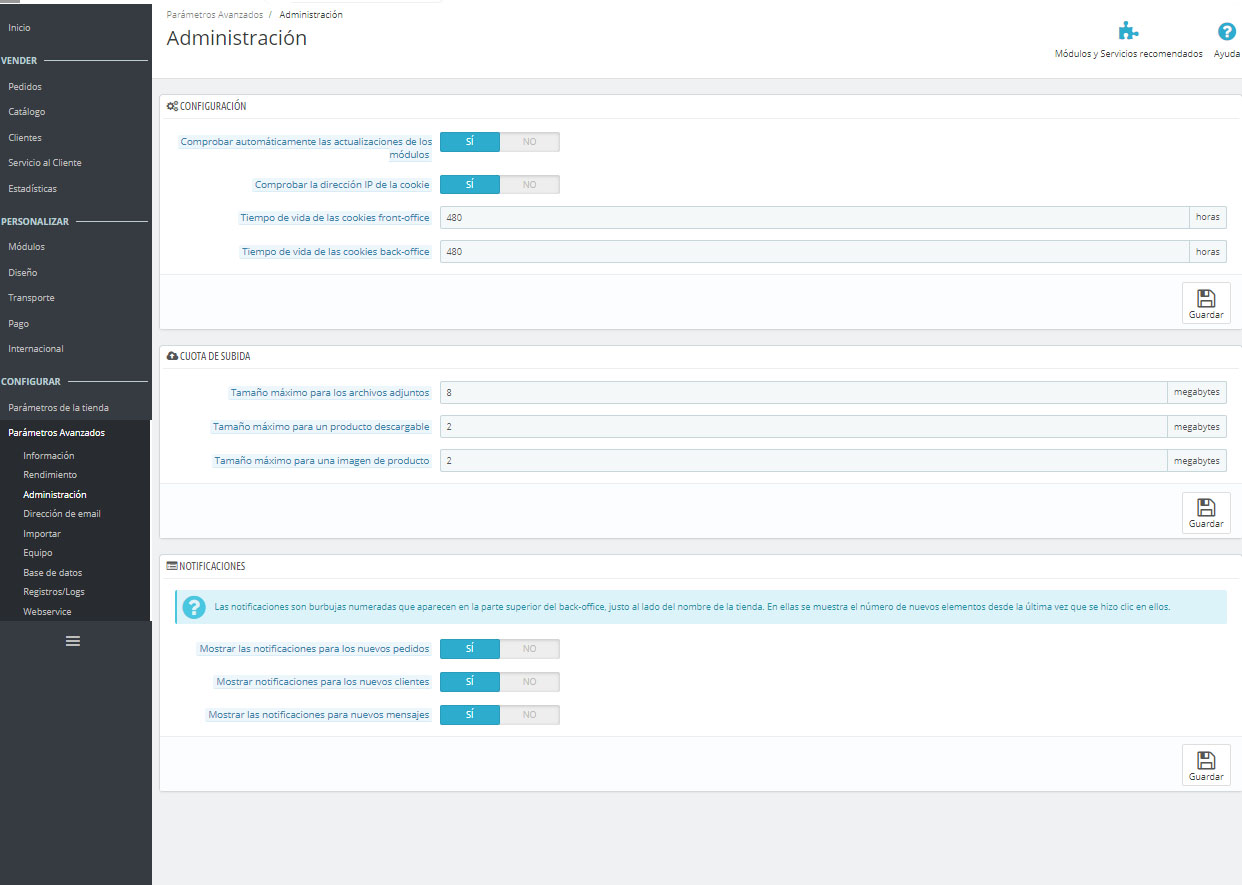Click the save icon in Configuración section

(x=1206, y=298)
